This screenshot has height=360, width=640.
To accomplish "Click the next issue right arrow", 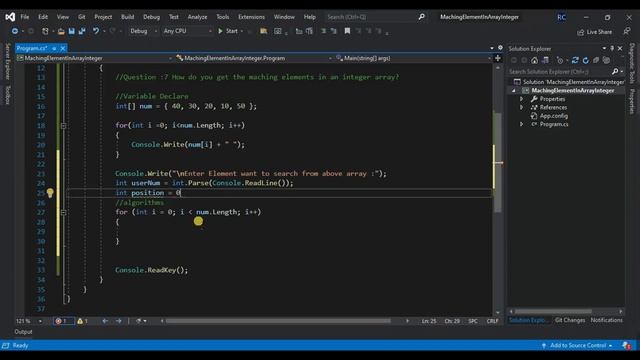I will pyautogui.click(x=118, y=321).
